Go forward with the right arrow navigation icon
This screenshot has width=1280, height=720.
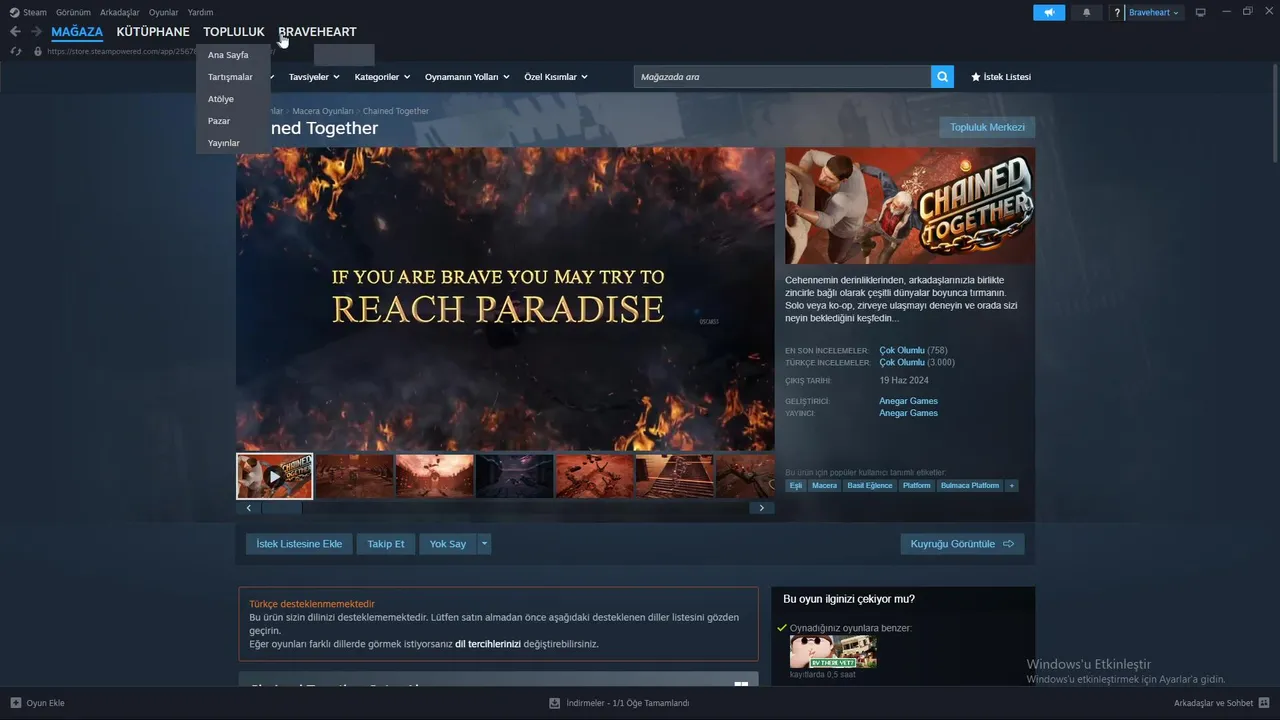[x=37, y=32]
